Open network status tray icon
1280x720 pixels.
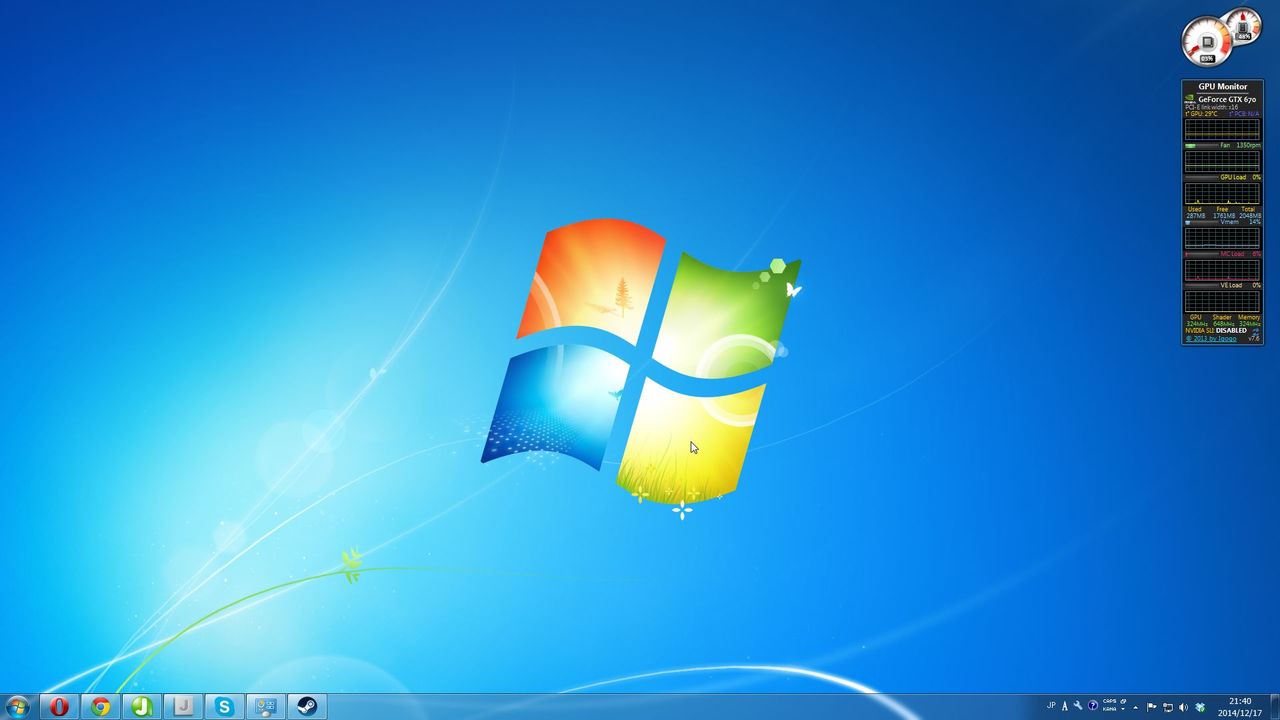1168,707
